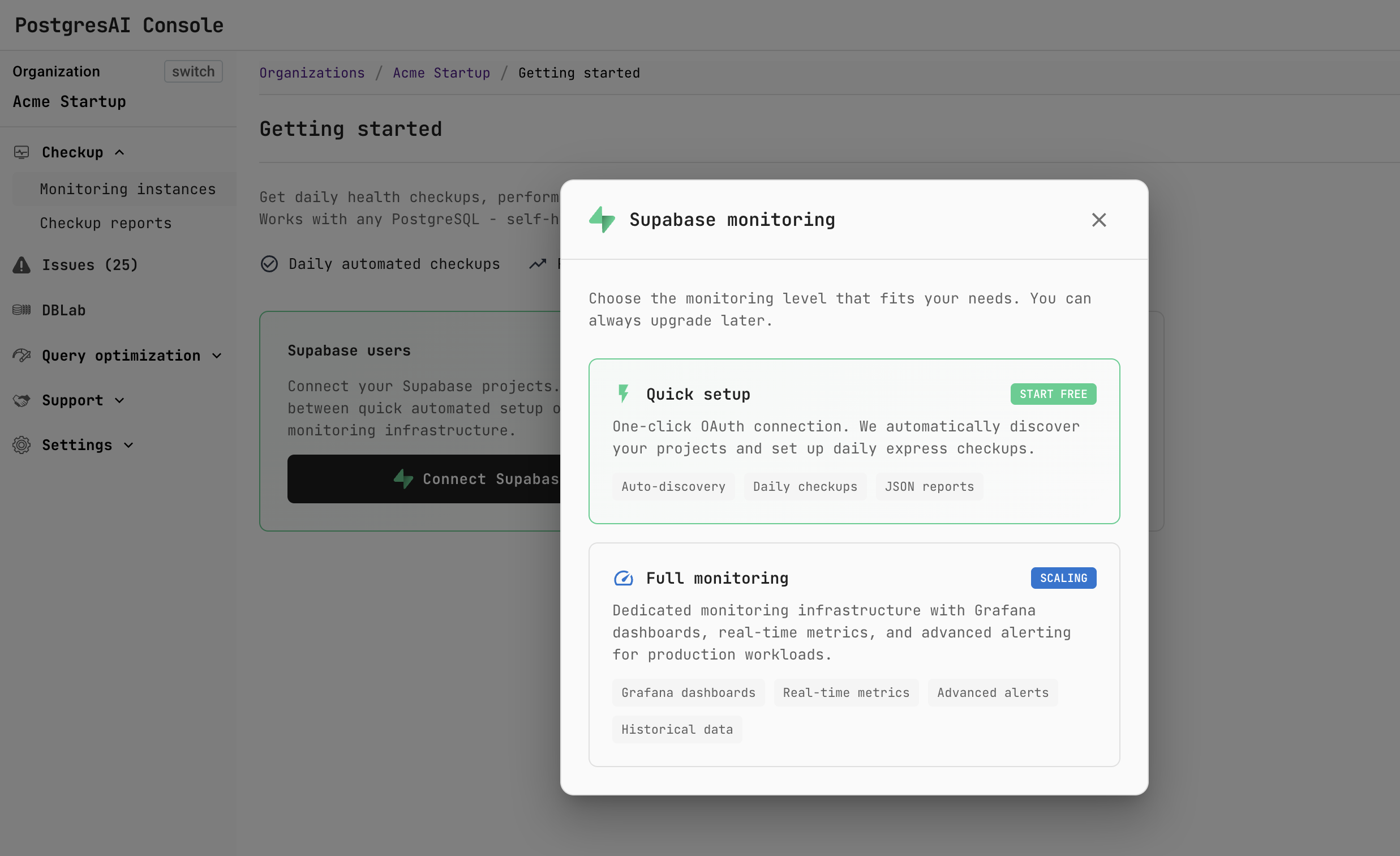1400x856 pixels.
Task: Click the Query optimization magnifier icon
Action: (22, 354)
